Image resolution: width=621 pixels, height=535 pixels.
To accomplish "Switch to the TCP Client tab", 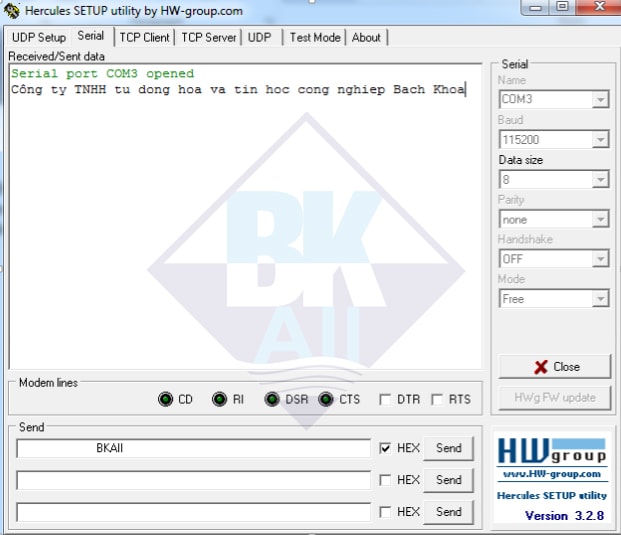I will tap(145, 38).
